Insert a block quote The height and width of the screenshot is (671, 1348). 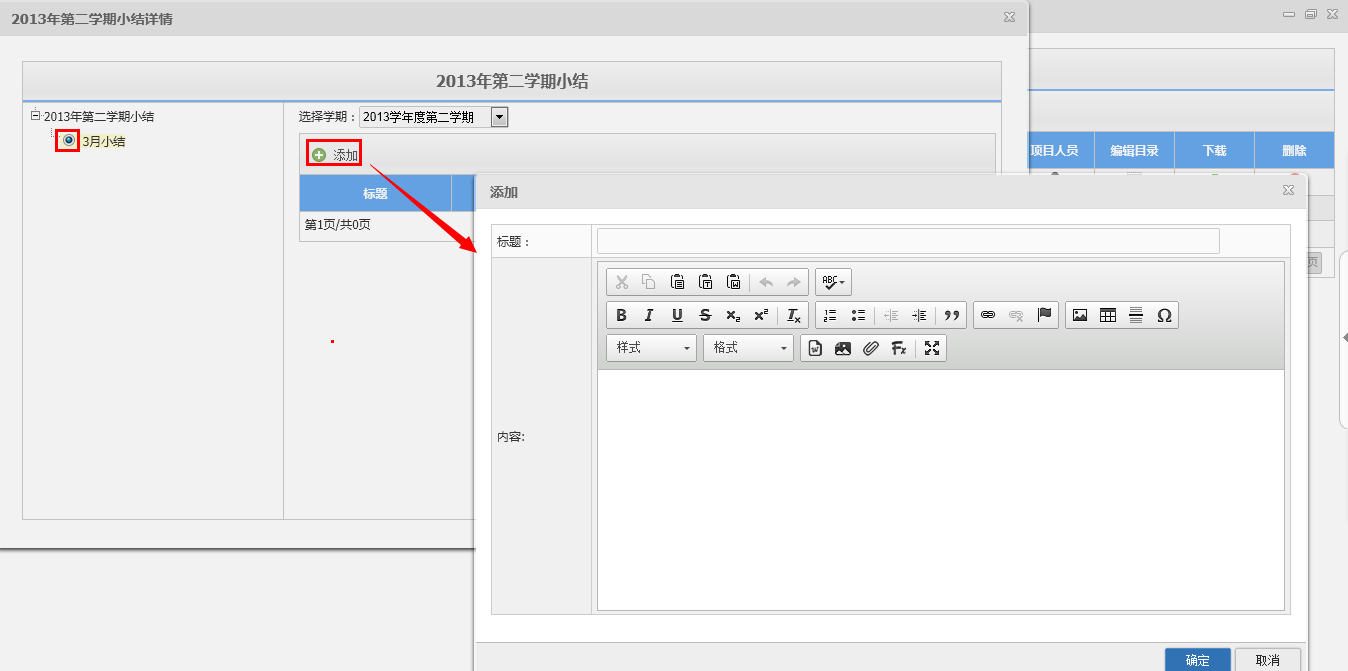tap(952, 315)
